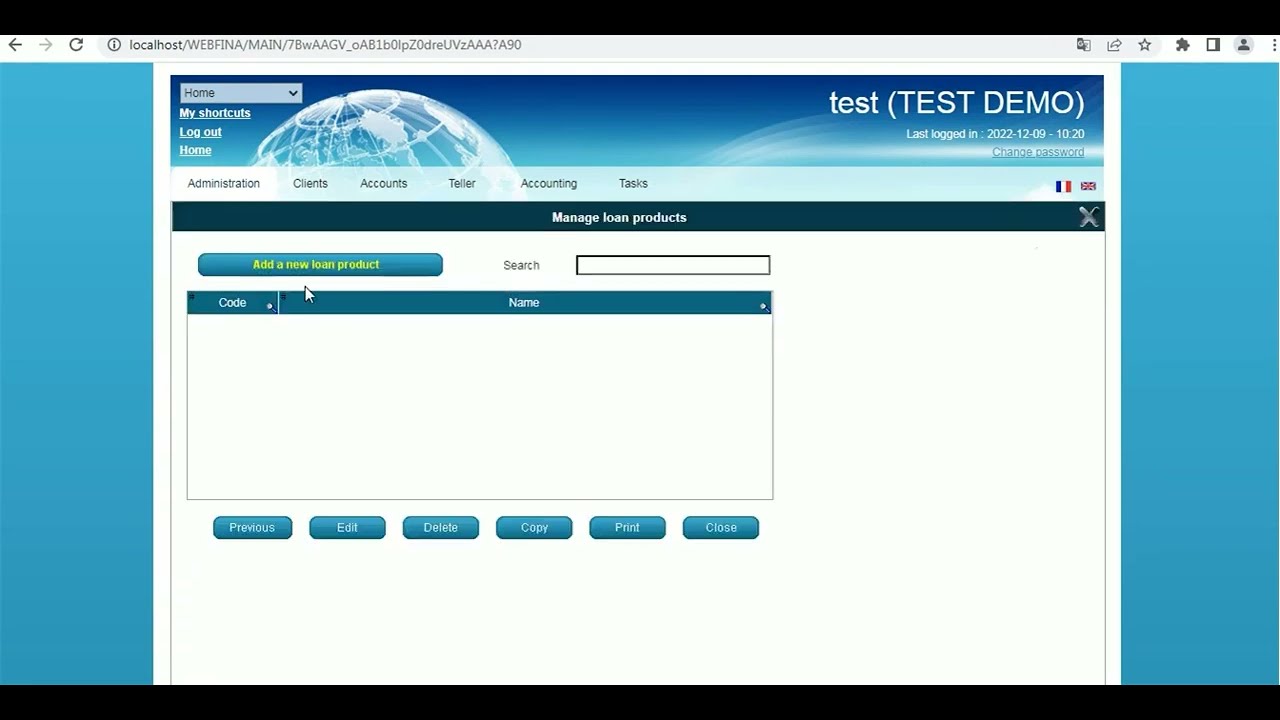This screenshot has height=720, width=1280.
Task: Click the Copy button
Action: tap(534, 528)
